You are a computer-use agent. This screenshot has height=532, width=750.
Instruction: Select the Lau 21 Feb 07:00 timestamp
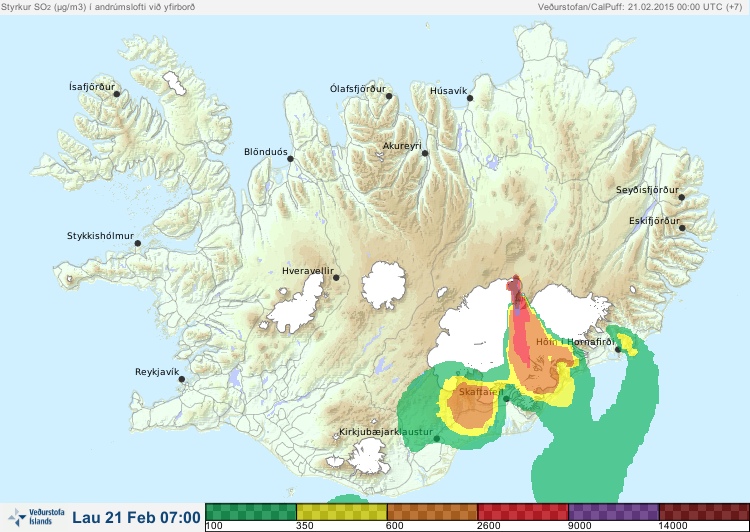coord(136,517)
